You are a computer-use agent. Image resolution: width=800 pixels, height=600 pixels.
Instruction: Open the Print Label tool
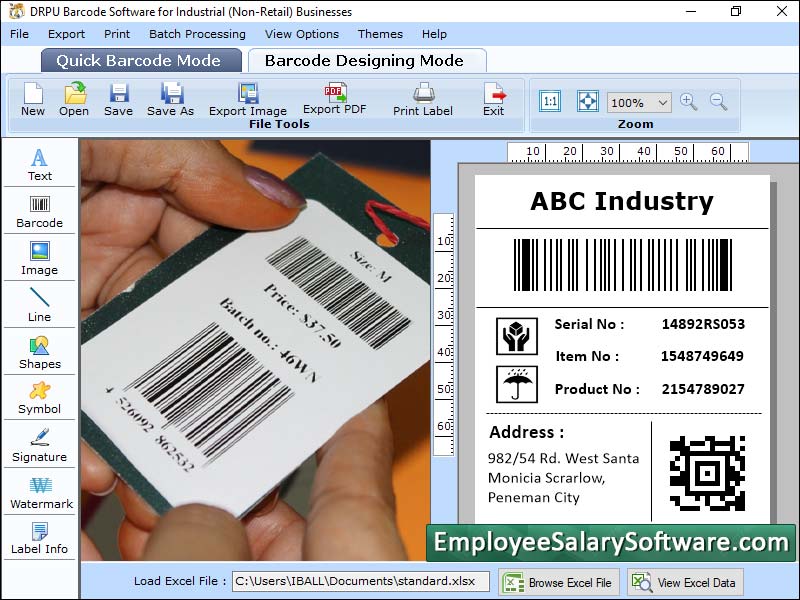422,100
